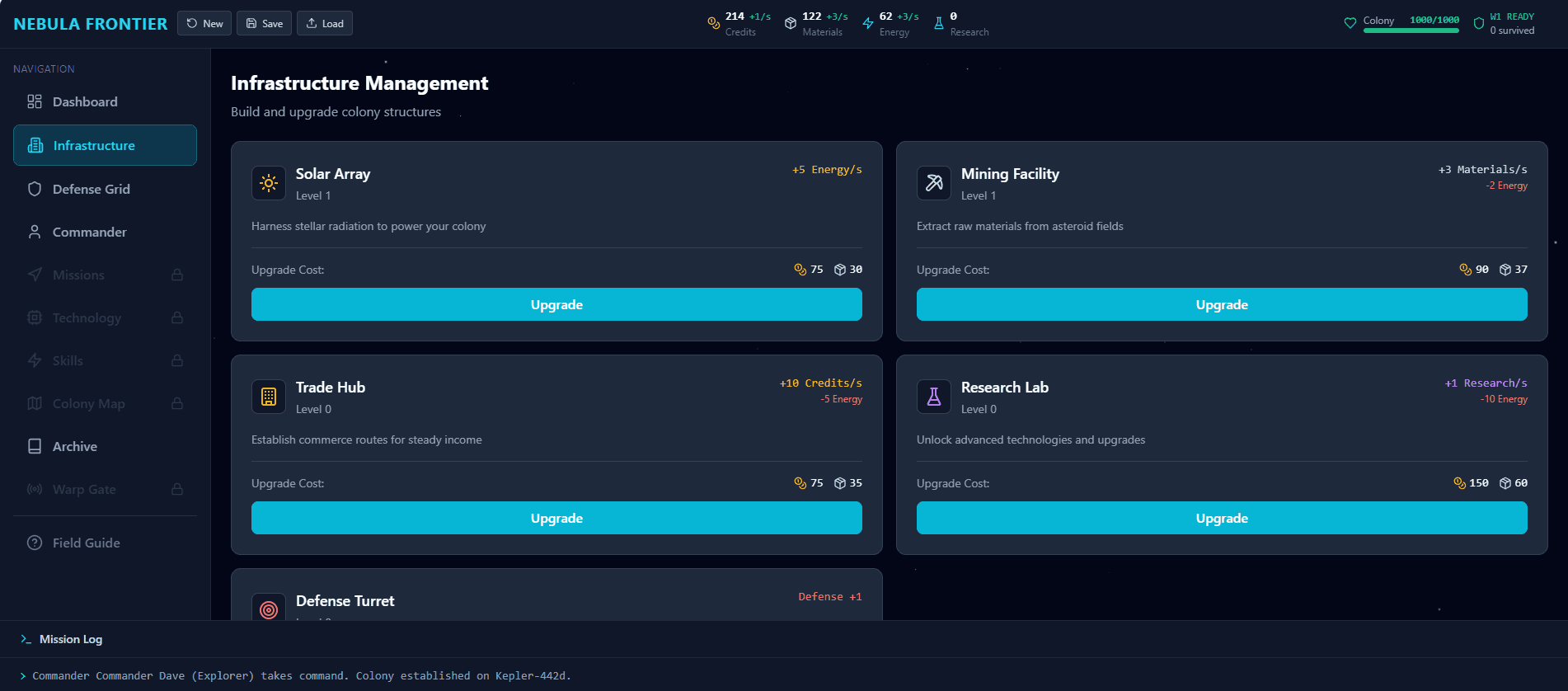Save the current game

(264, 23)
